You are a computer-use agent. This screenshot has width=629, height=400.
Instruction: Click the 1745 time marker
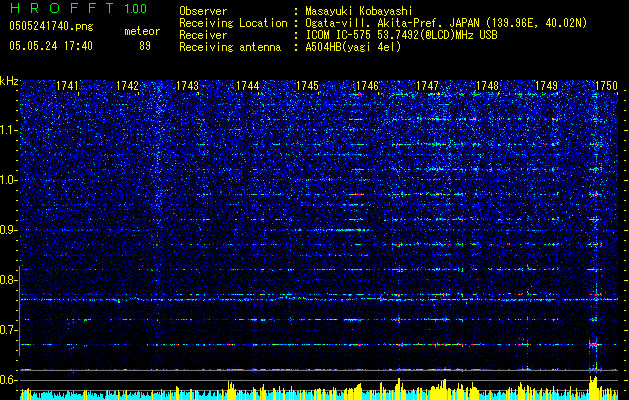(307, 86)
